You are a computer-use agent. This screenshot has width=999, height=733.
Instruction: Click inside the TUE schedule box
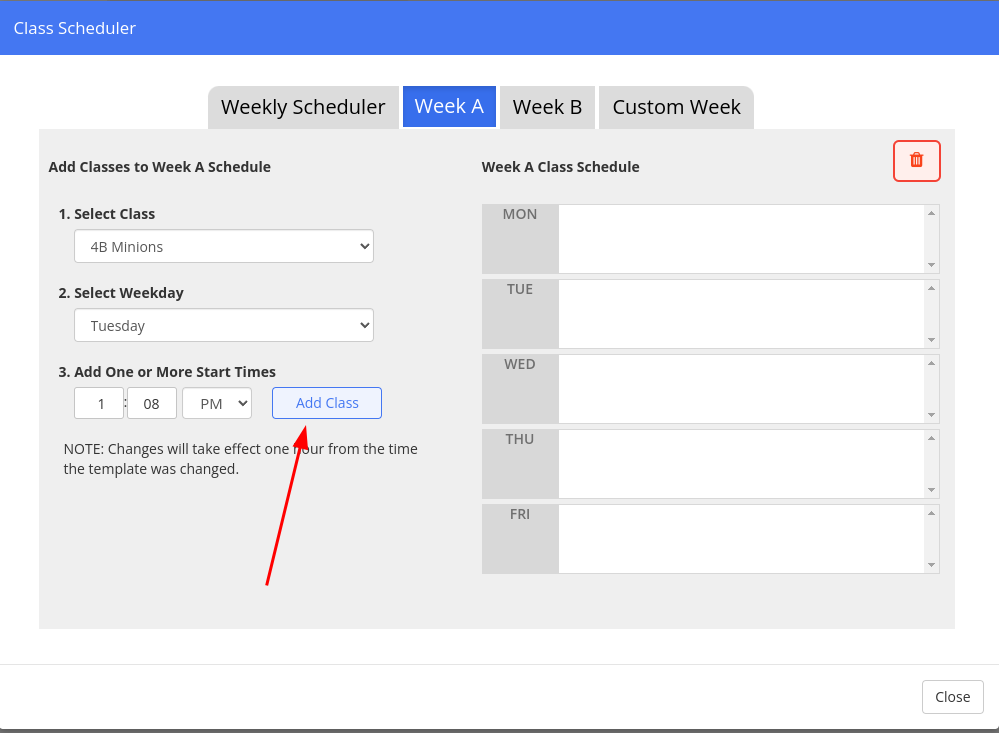(x=742, y=314)
